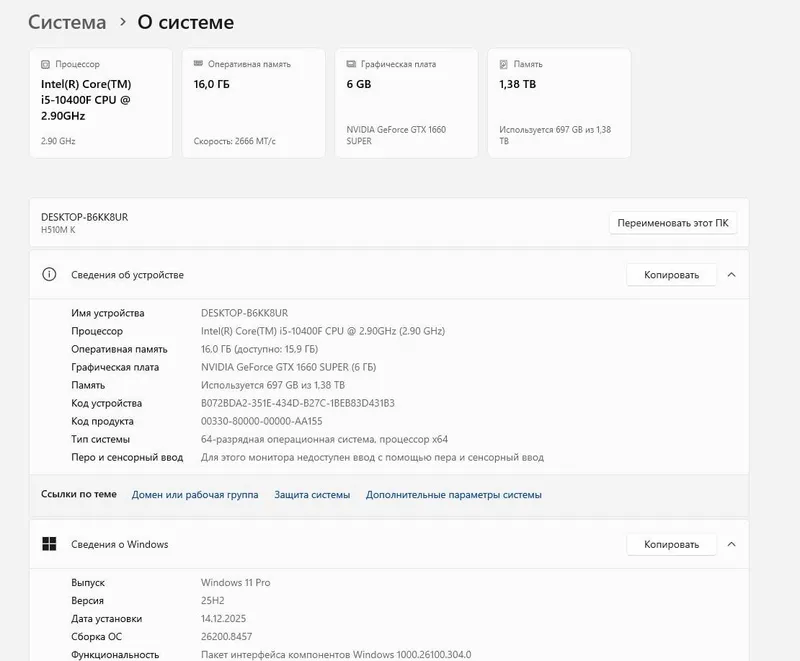Select Скорость: 2666 МТ/с text

click(235, 141)
